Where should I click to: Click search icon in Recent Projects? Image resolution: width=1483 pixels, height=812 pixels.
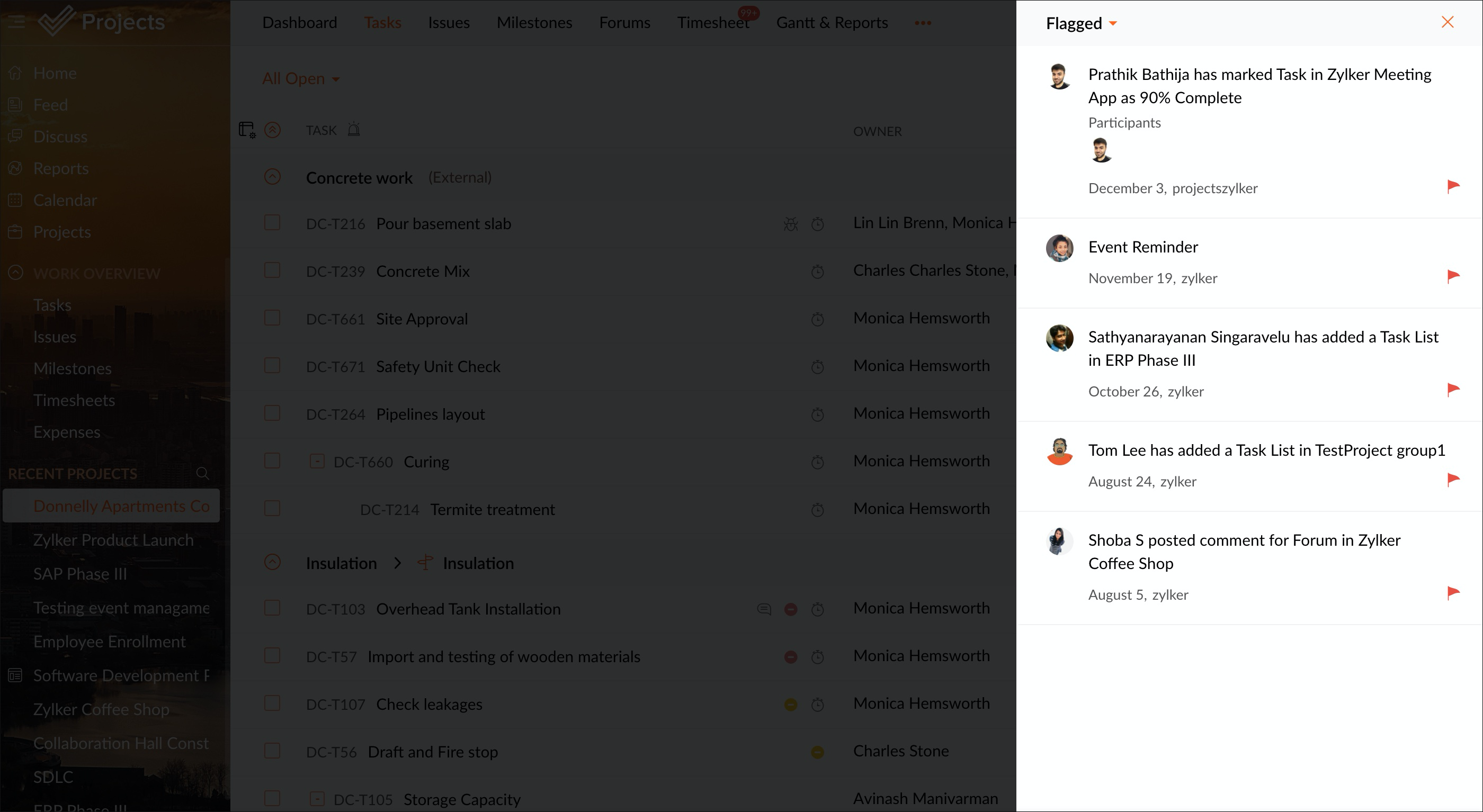tap(202, 473)
